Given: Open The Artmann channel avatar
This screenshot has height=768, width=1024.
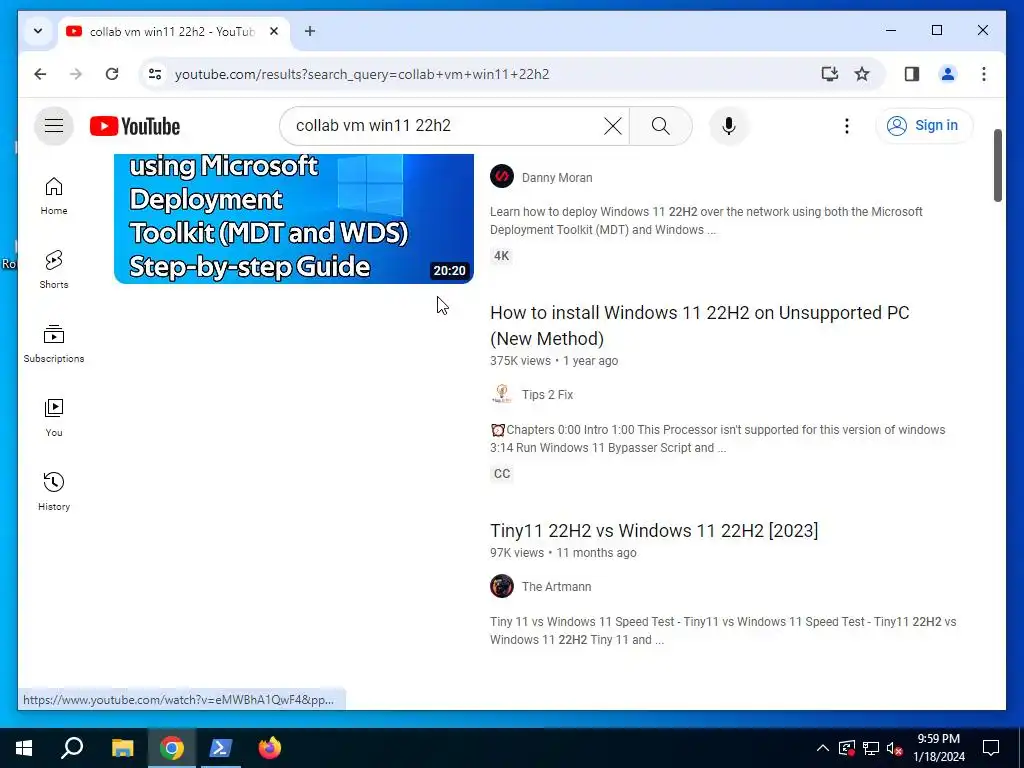Looking at the screenshot, I should (x=502, y=586).
